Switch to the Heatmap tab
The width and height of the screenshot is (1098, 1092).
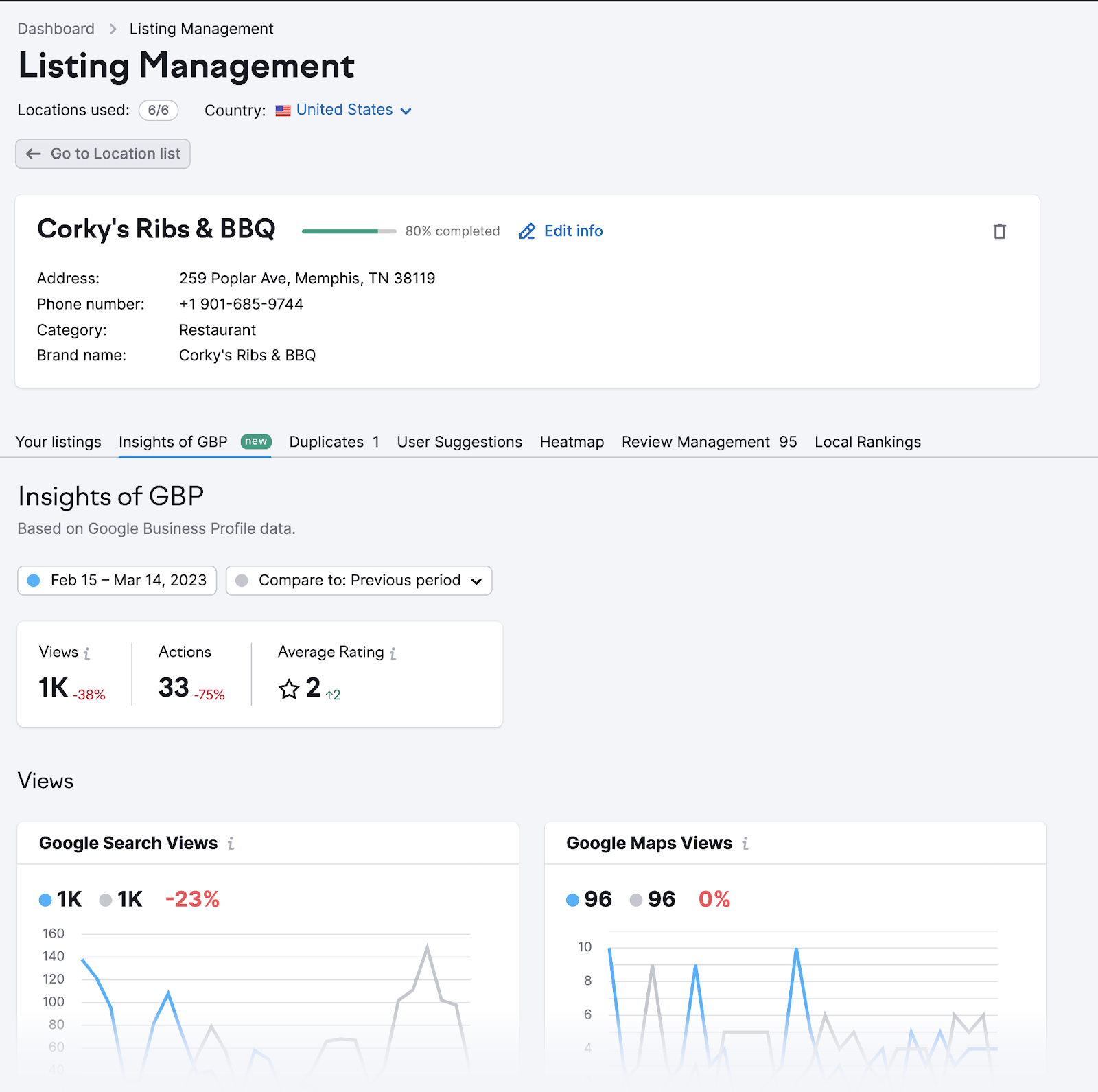tap(572, 442)
